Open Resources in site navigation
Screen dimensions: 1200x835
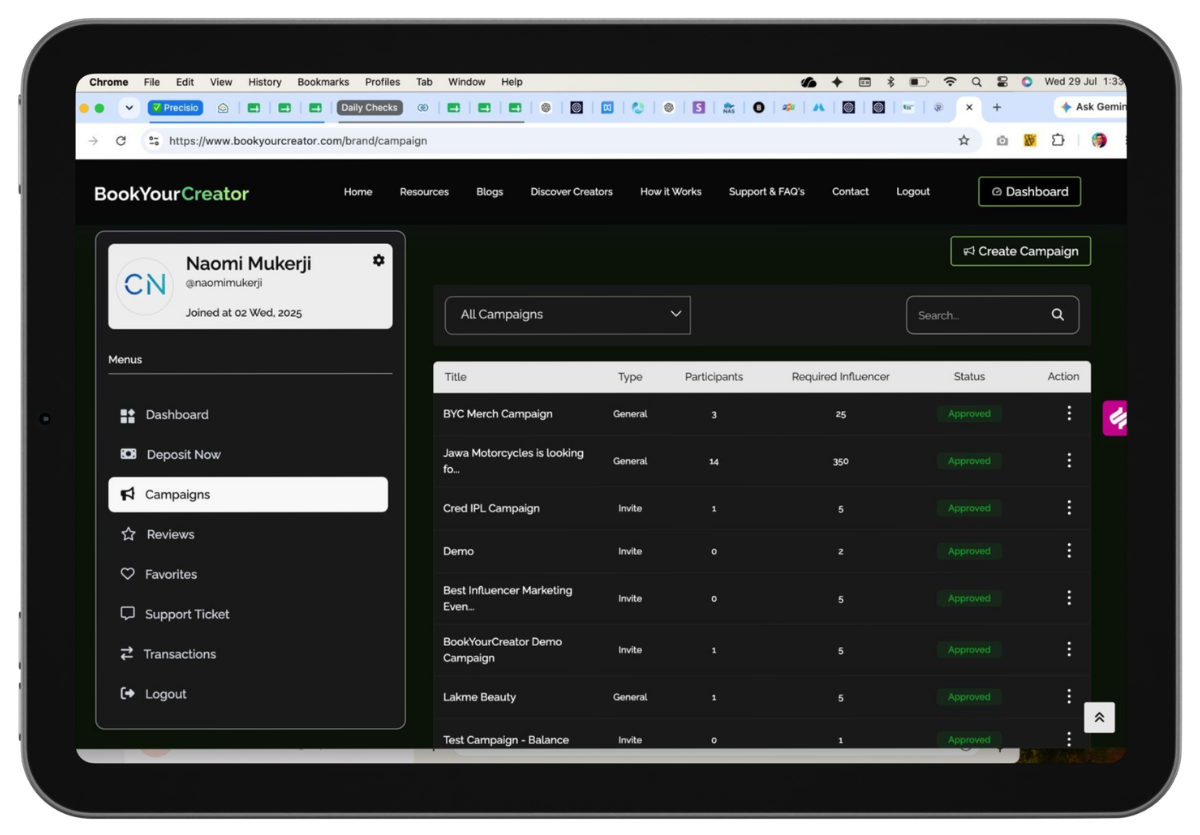424,192
